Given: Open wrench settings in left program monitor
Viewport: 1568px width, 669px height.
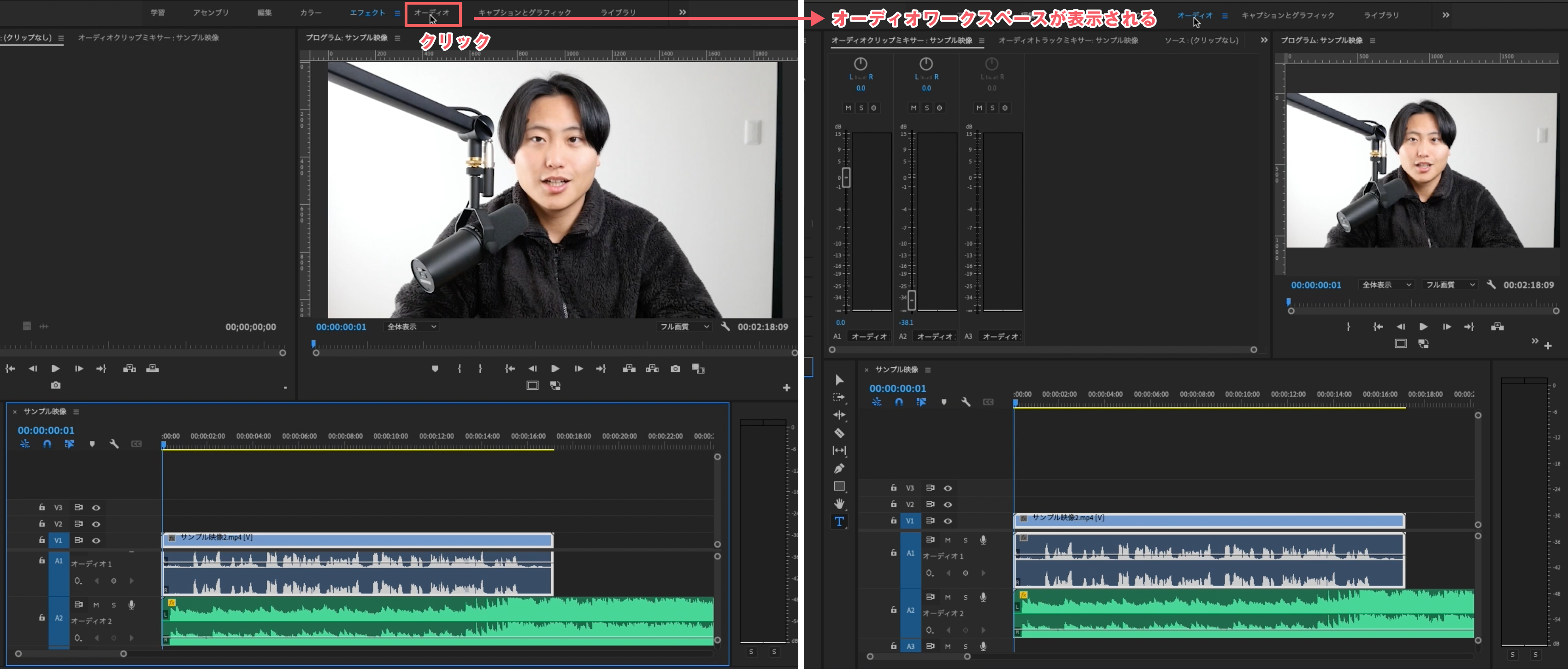Looking at the screenshot, I should tap(725, 327).
